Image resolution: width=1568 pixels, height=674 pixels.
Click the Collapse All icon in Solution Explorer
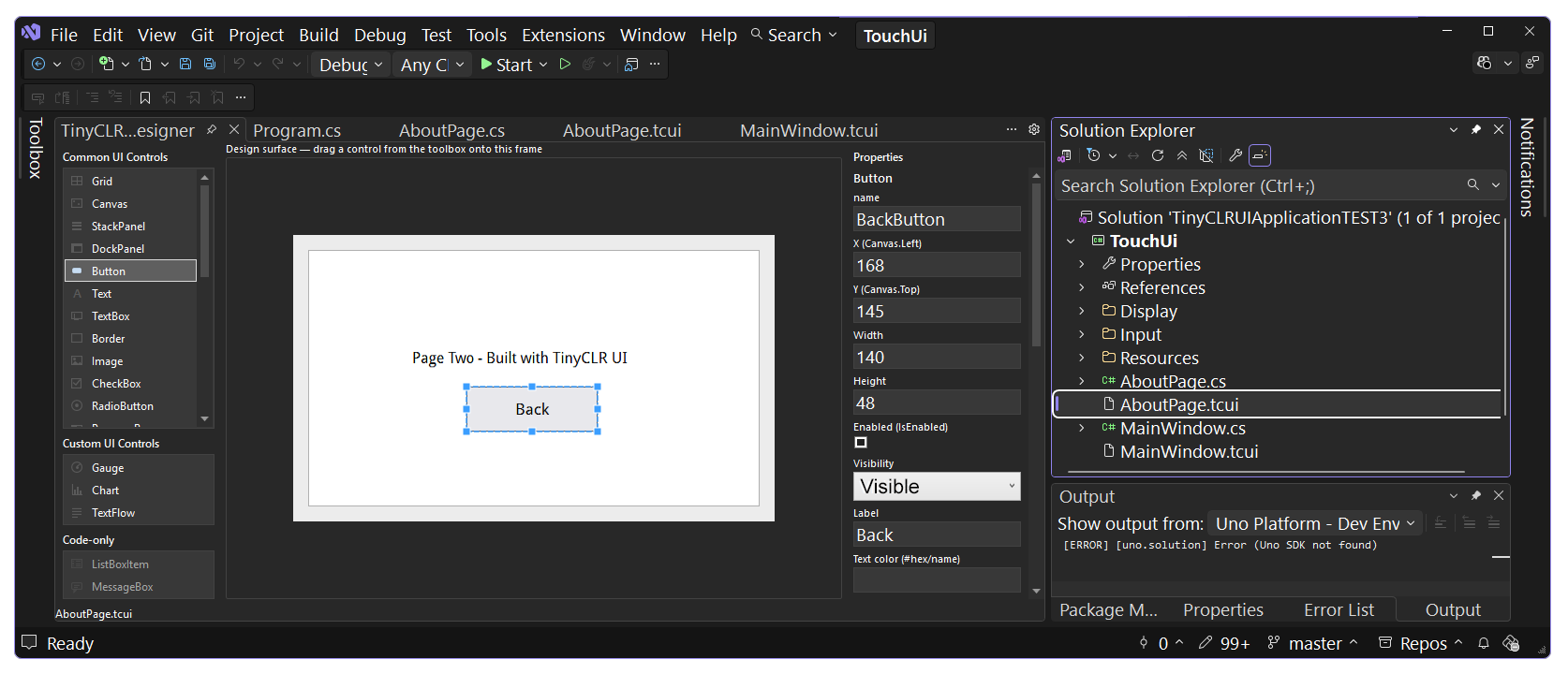1182,155
